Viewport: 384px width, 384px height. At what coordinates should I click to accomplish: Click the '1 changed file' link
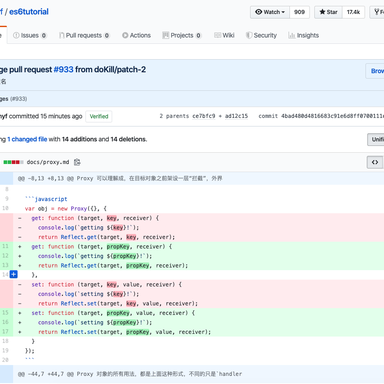[x=27, y=139]
